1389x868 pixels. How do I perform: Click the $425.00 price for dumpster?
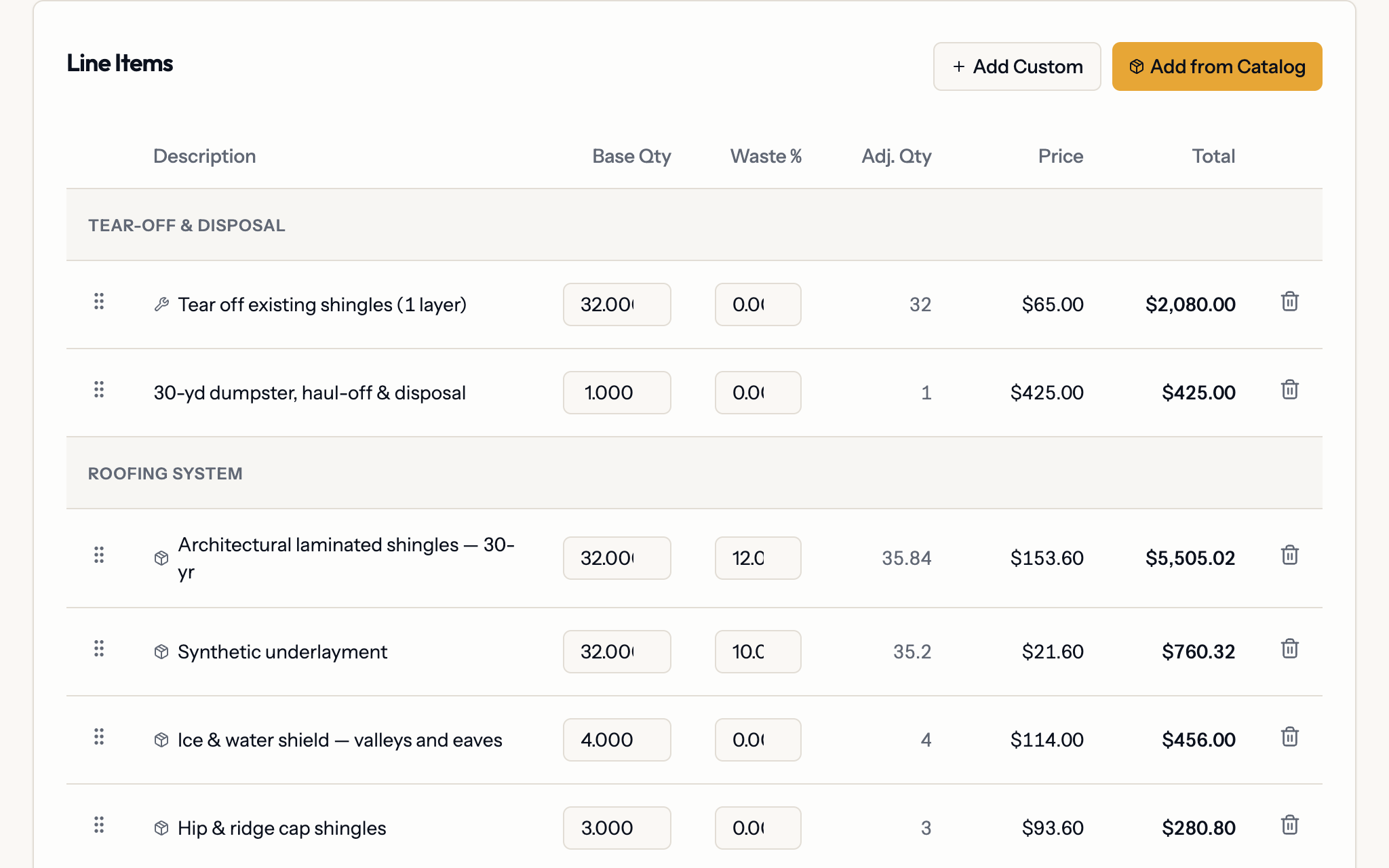pos(1047,393)
